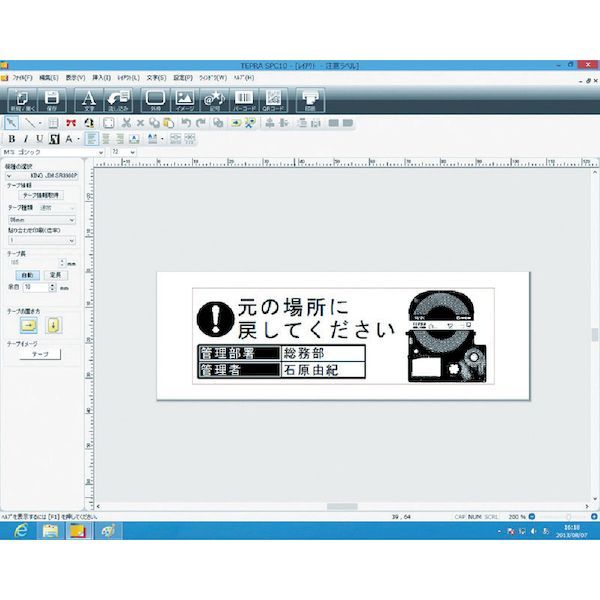The image size is (600, 600).
Task: Click the 余白 margin input field
Action: click(33, 286)
